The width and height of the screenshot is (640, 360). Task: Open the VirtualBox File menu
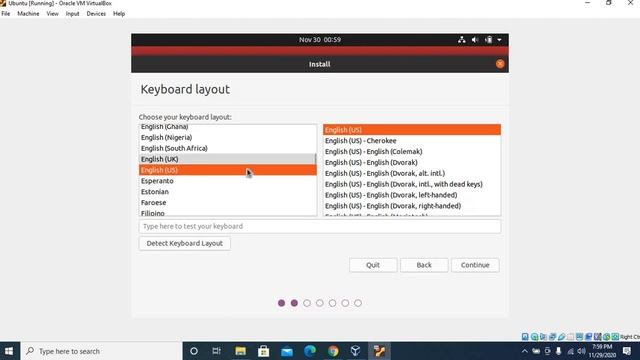click(x=6, y=13)
